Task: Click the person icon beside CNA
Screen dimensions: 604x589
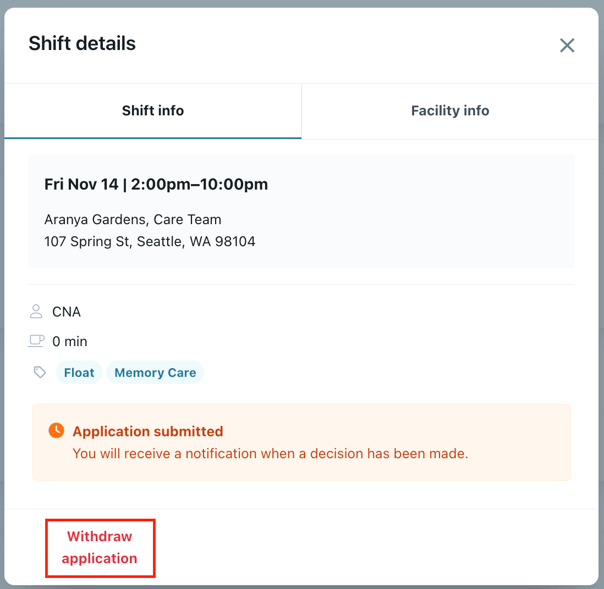Action: 37,312
